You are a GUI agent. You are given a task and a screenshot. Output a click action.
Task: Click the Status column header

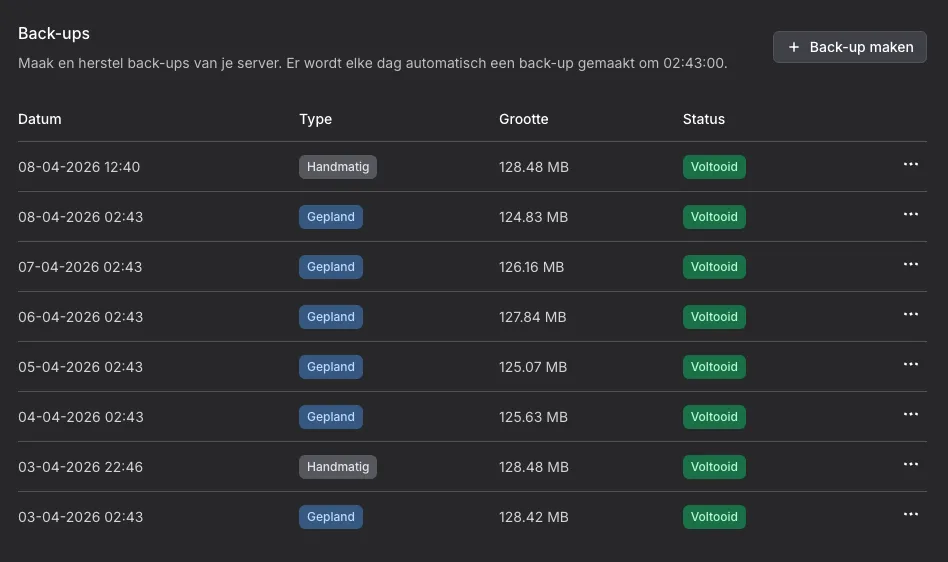[x=704, y=119]
